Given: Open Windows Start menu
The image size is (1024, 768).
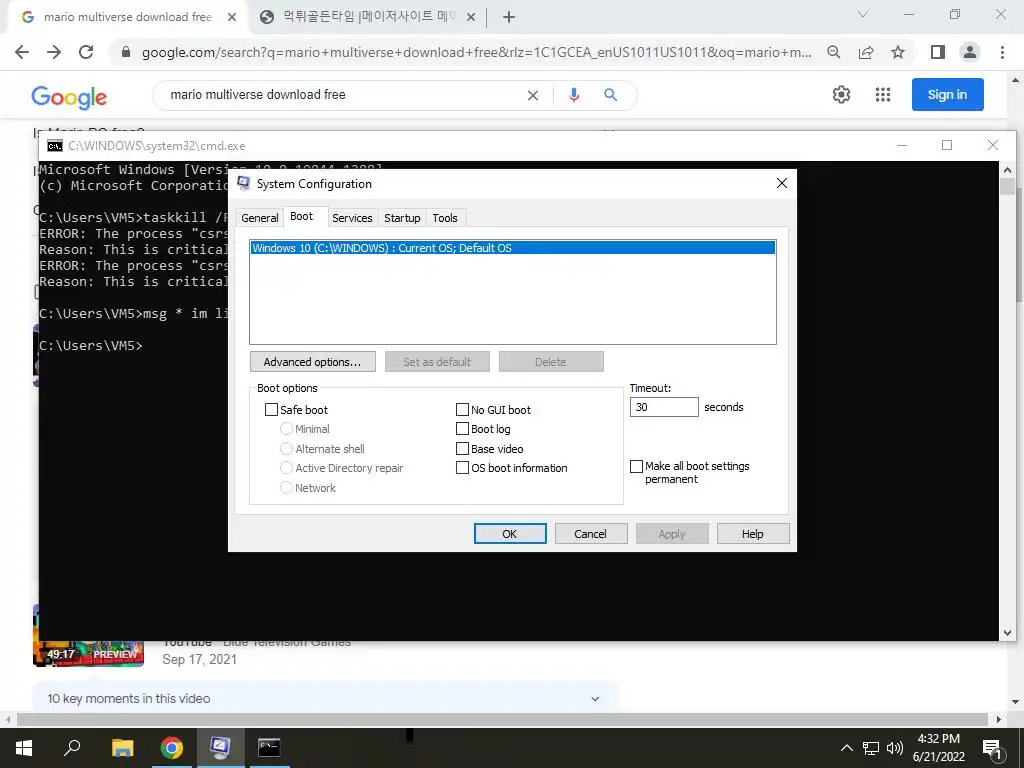Looking at the screenshot, I should click(24, 748).
